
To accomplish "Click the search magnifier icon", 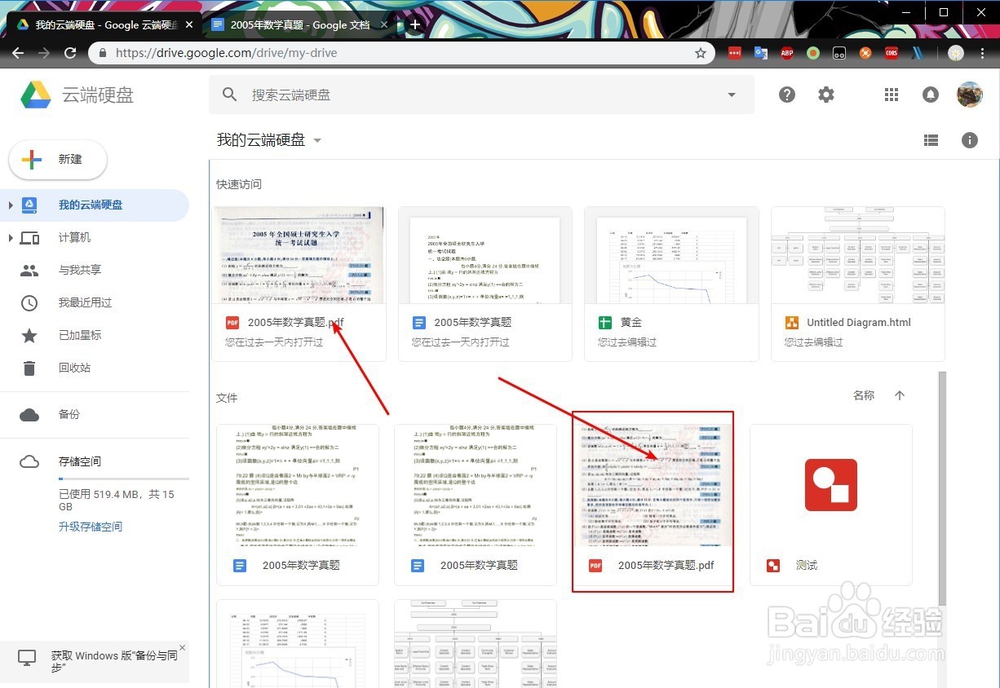I will [229, 94].
